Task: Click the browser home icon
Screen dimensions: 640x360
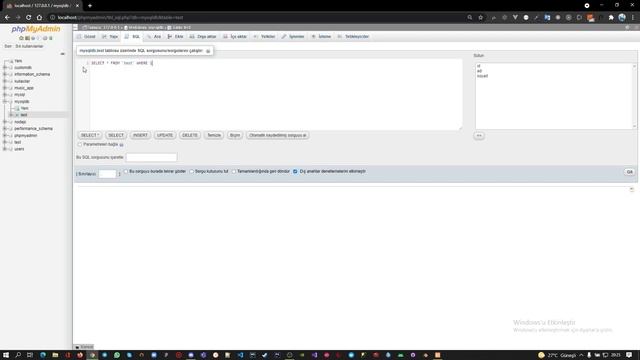Action: click(x=39, y=18)
